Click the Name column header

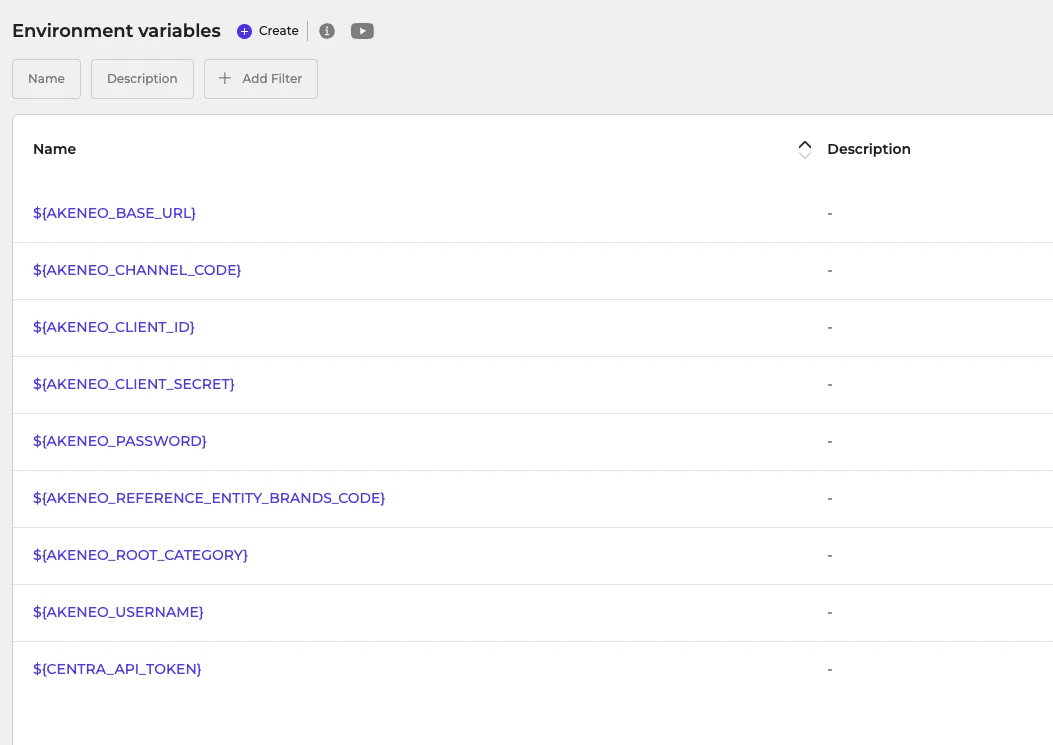point(54,149)
